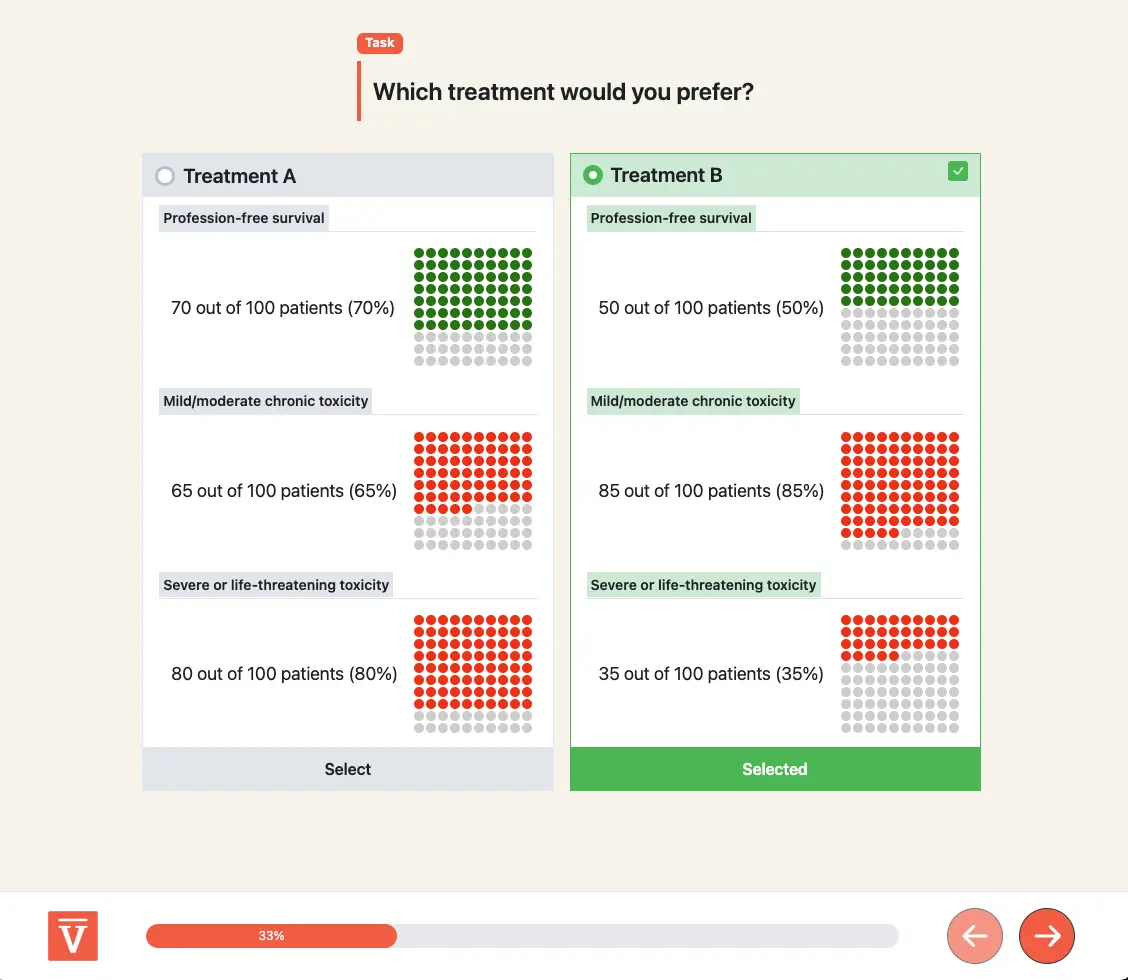This screenshot has height=980, width=1128.
Task: Click Treatment A survival dot chart
Action: (x=473, y=307)
